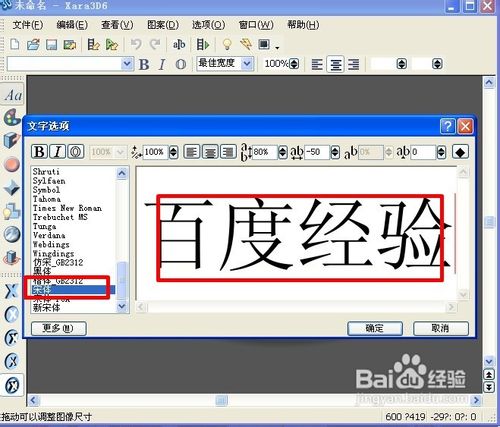Image resolution: width=500 pixels, height=427 pixels.
Task: Select the globe texture tool in the sidebar
Action: point(12,234)
